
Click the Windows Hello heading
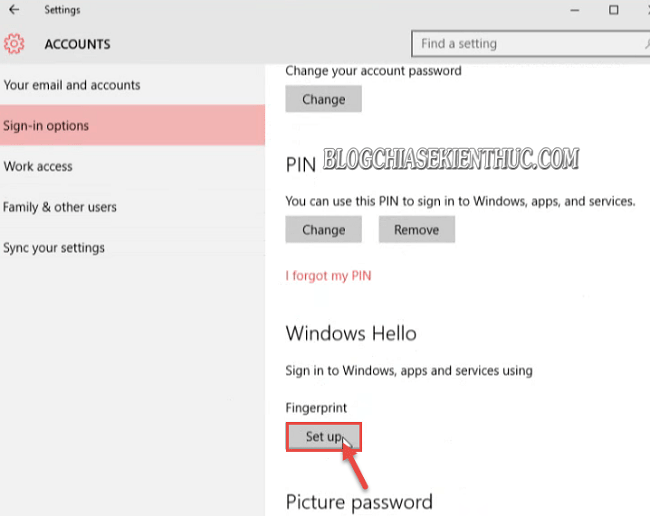coord(351,333)
